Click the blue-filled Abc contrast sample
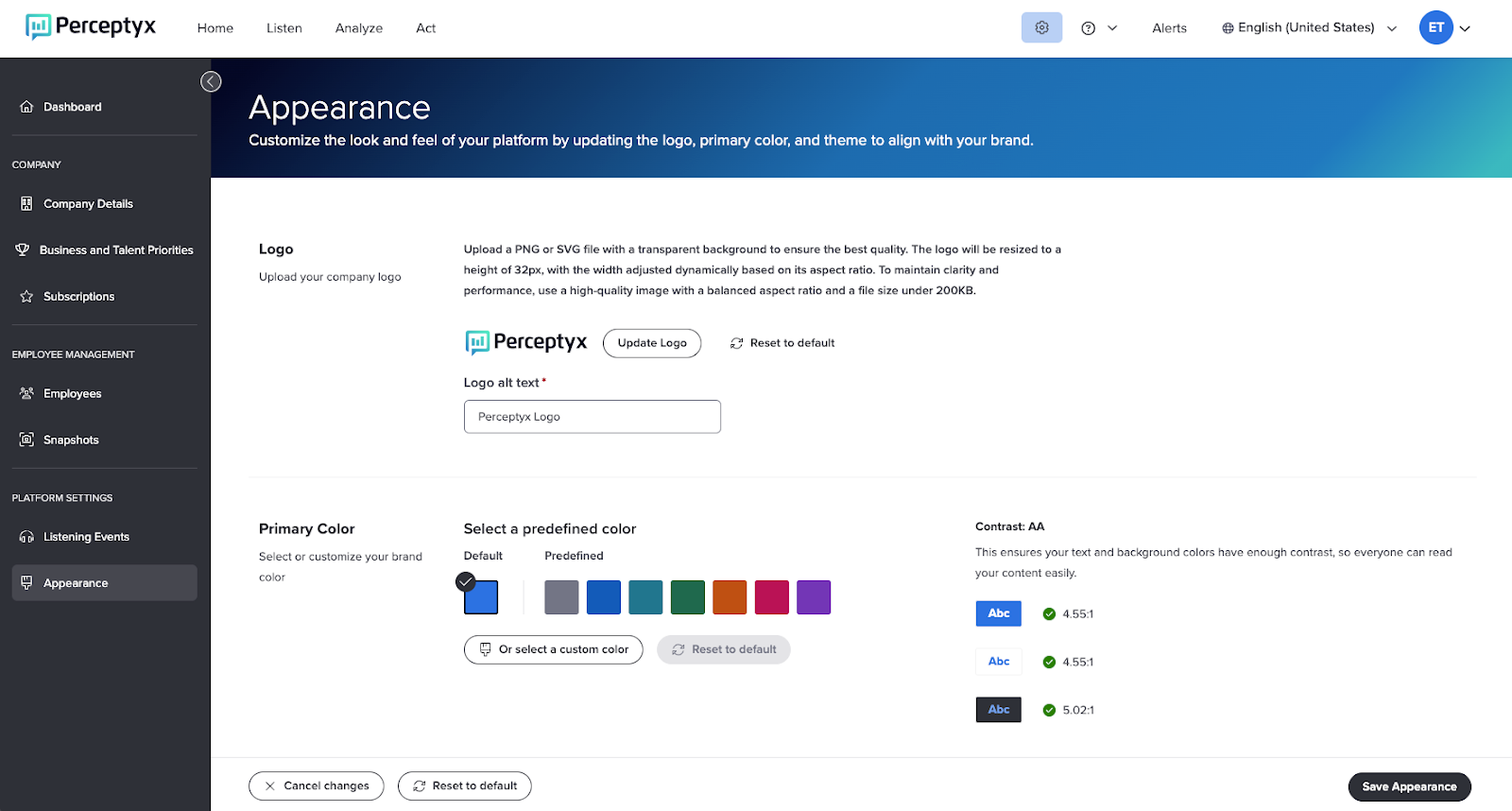The height and width of the screenshot is (811, 1512). (999, 613)
